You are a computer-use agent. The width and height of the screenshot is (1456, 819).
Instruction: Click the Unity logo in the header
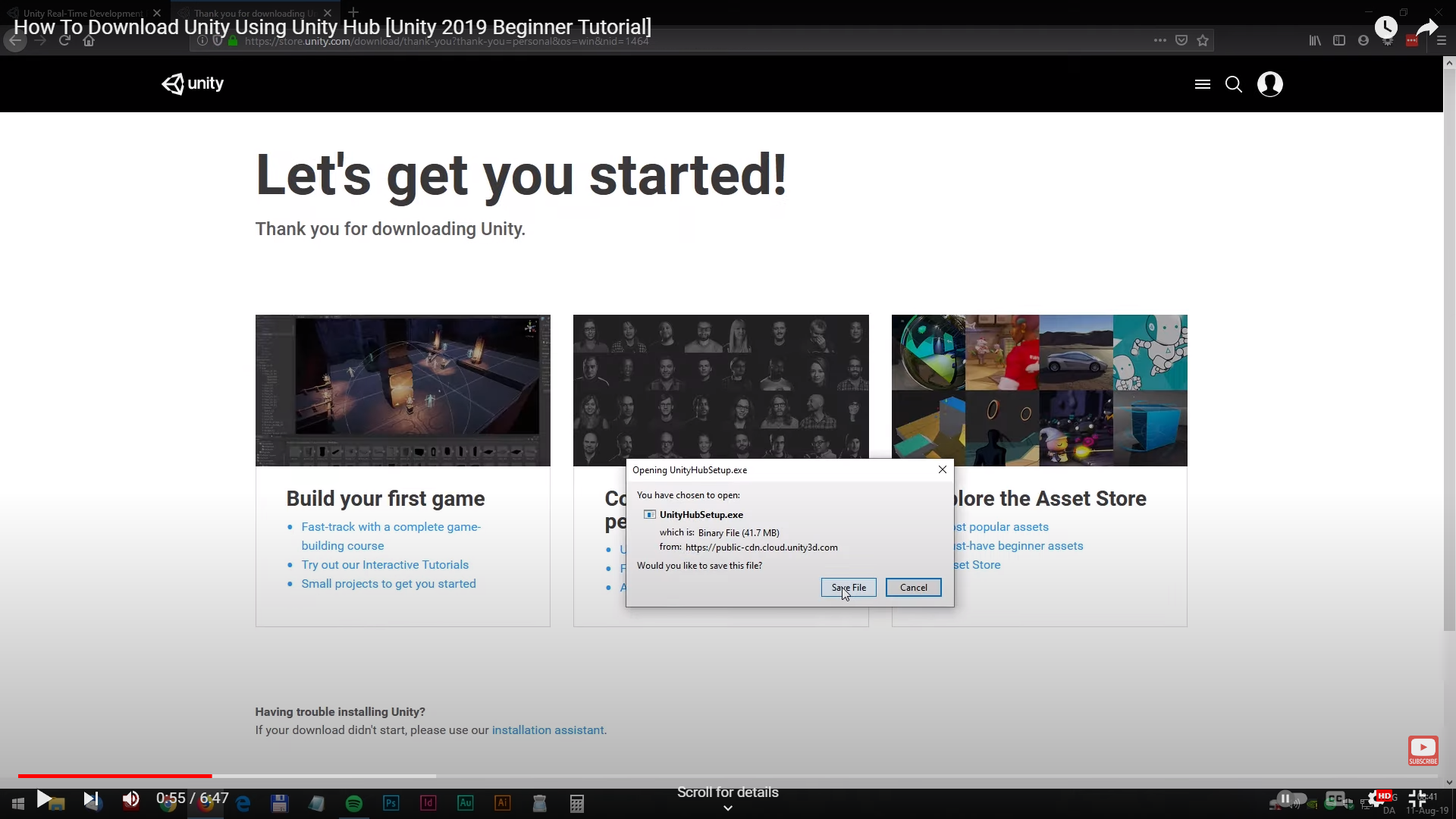point(193,83)
